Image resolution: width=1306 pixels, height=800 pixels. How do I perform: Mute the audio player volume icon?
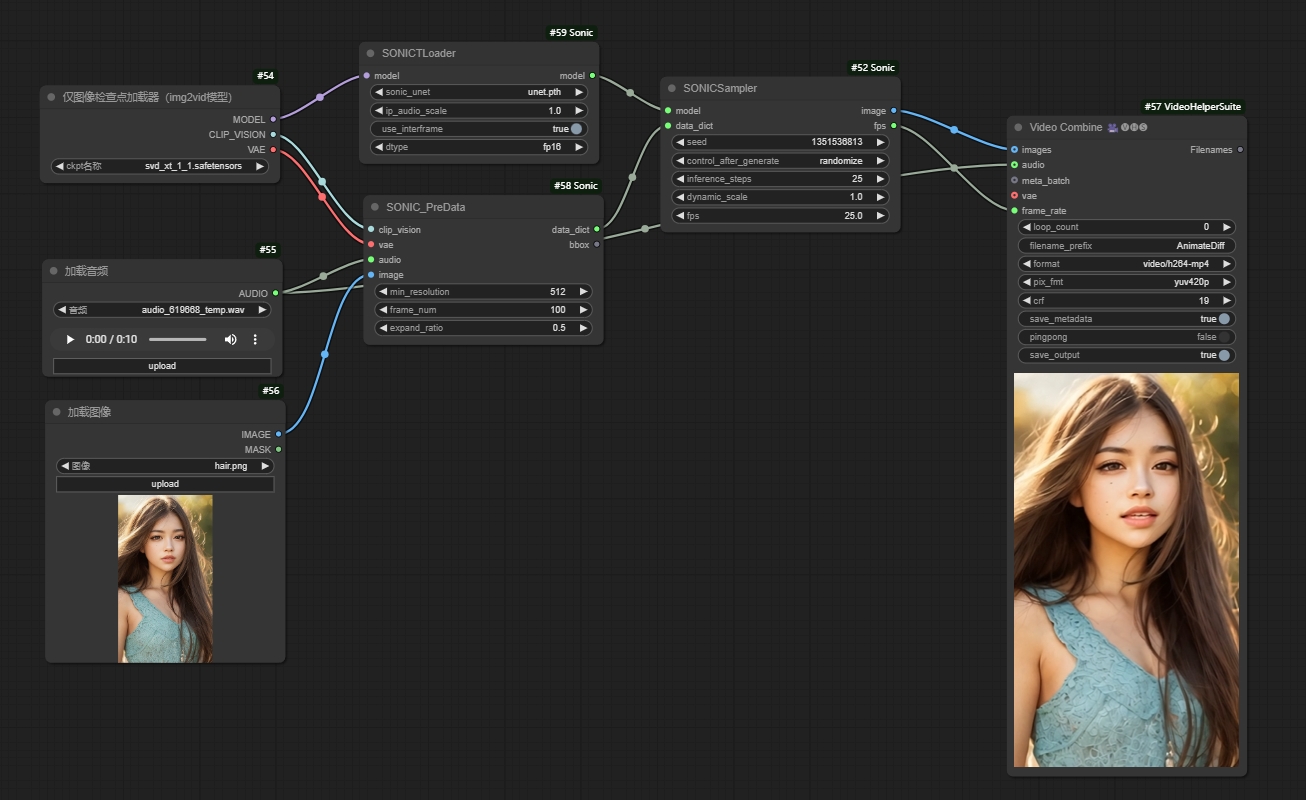click(x=231, y=340)
